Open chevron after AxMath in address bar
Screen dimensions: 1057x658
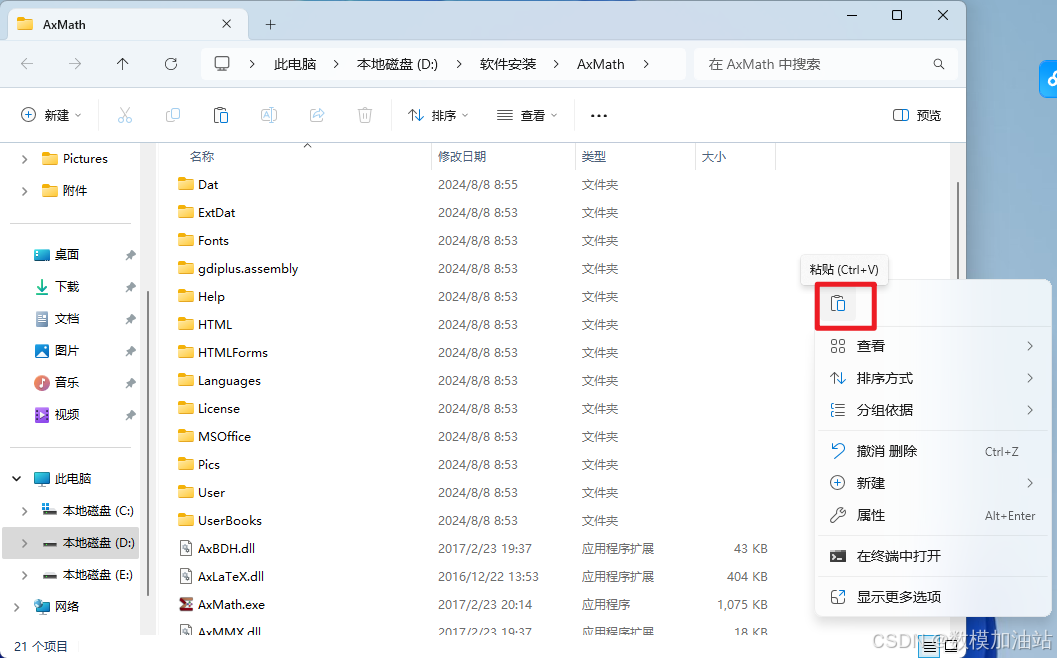click(646, 64)
